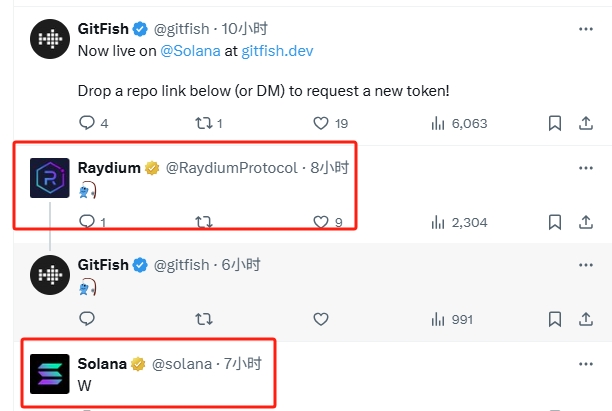Viewport: 612px width, 411px height.
Task: View analytics showing 991 views
Action: pos(452,320)
